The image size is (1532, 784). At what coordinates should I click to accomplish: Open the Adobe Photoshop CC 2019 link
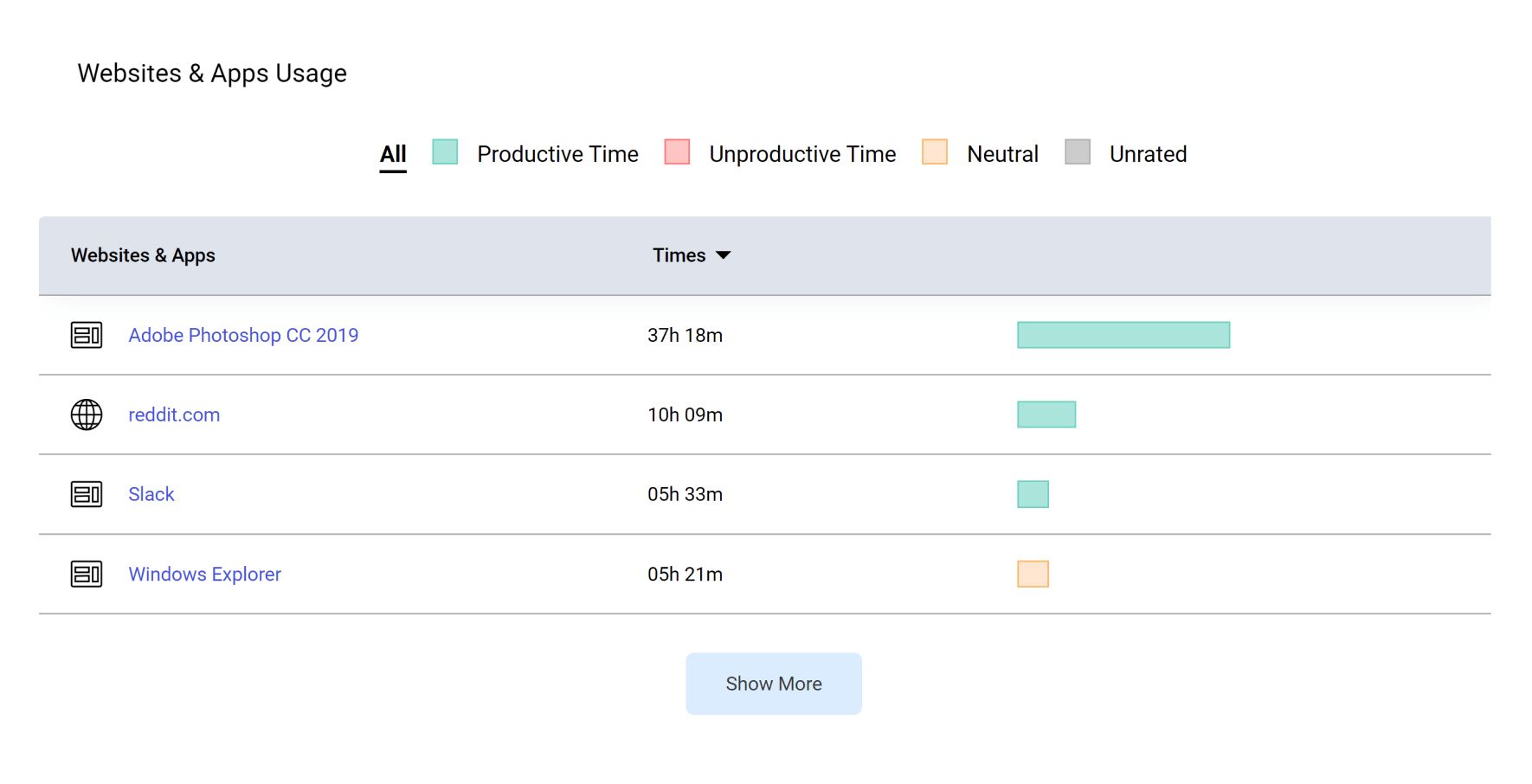pos(243,335)
